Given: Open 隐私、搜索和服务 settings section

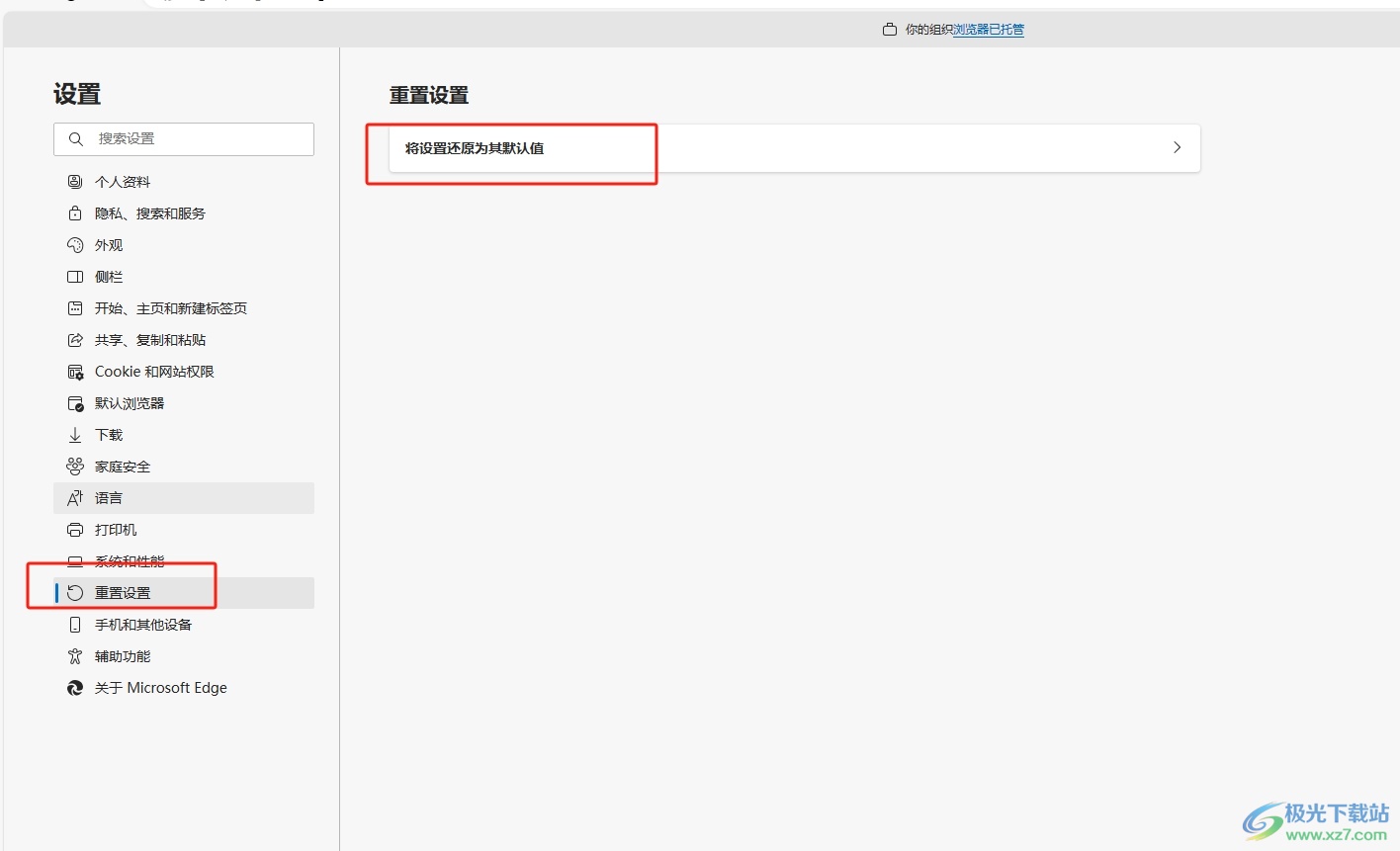Looking at the screenshot, I should point(184,213).
